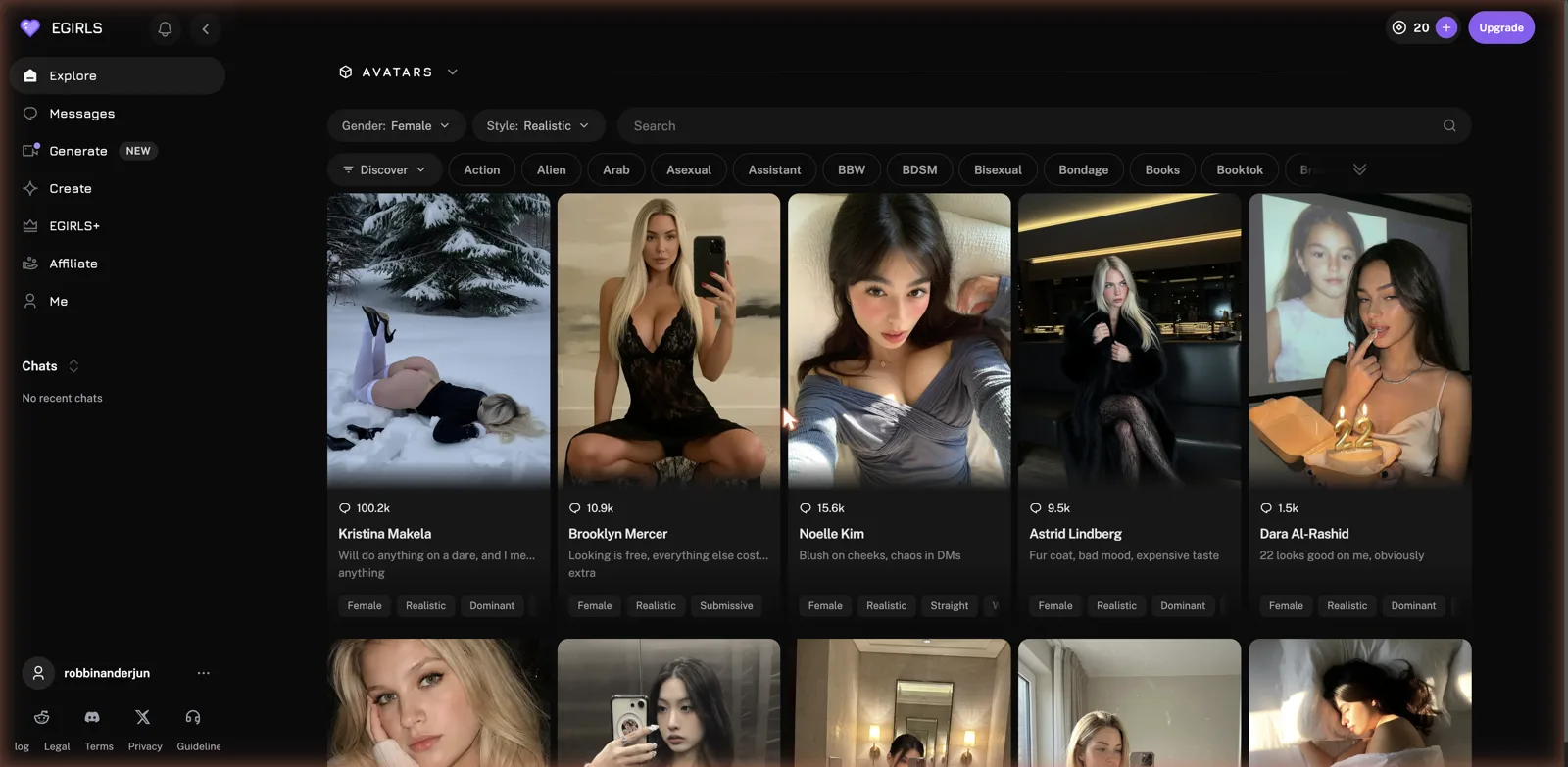The width and height of the screenshot is (1568, 767).
Task: Open Astrid Lindberg's card title
Action: (x=1076, y=534)
